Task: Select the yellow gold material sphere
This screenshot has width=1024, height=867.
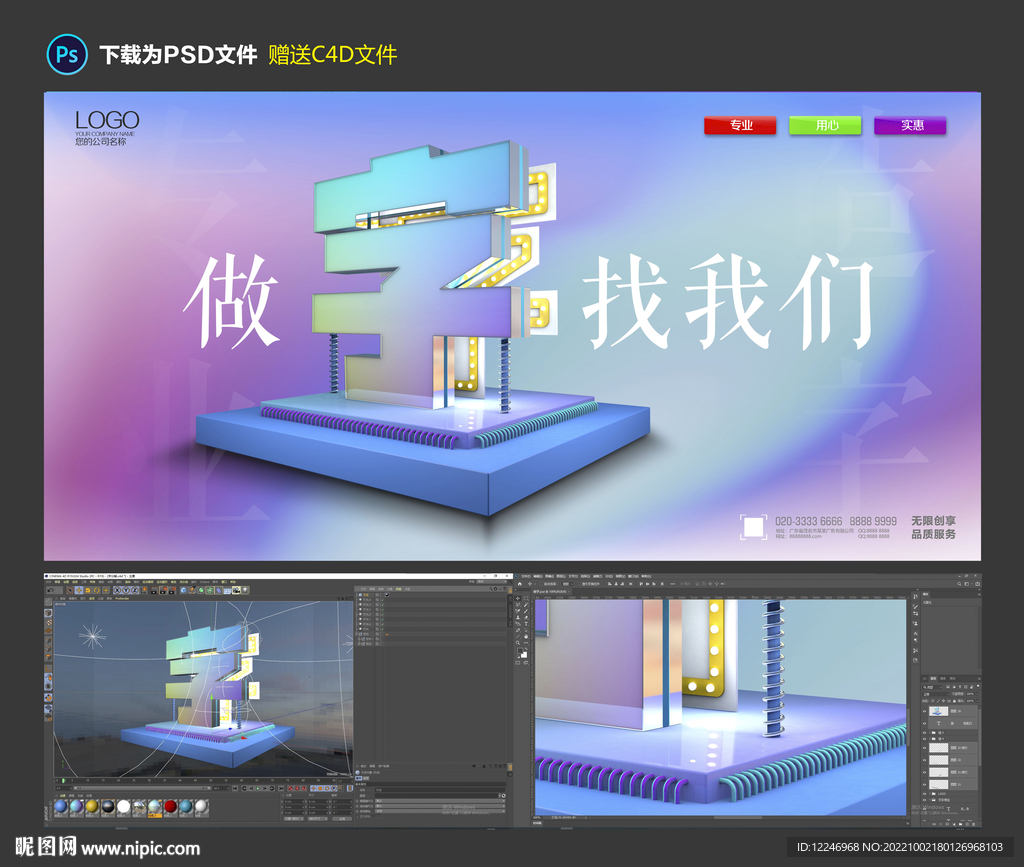Action: [92, 806]
